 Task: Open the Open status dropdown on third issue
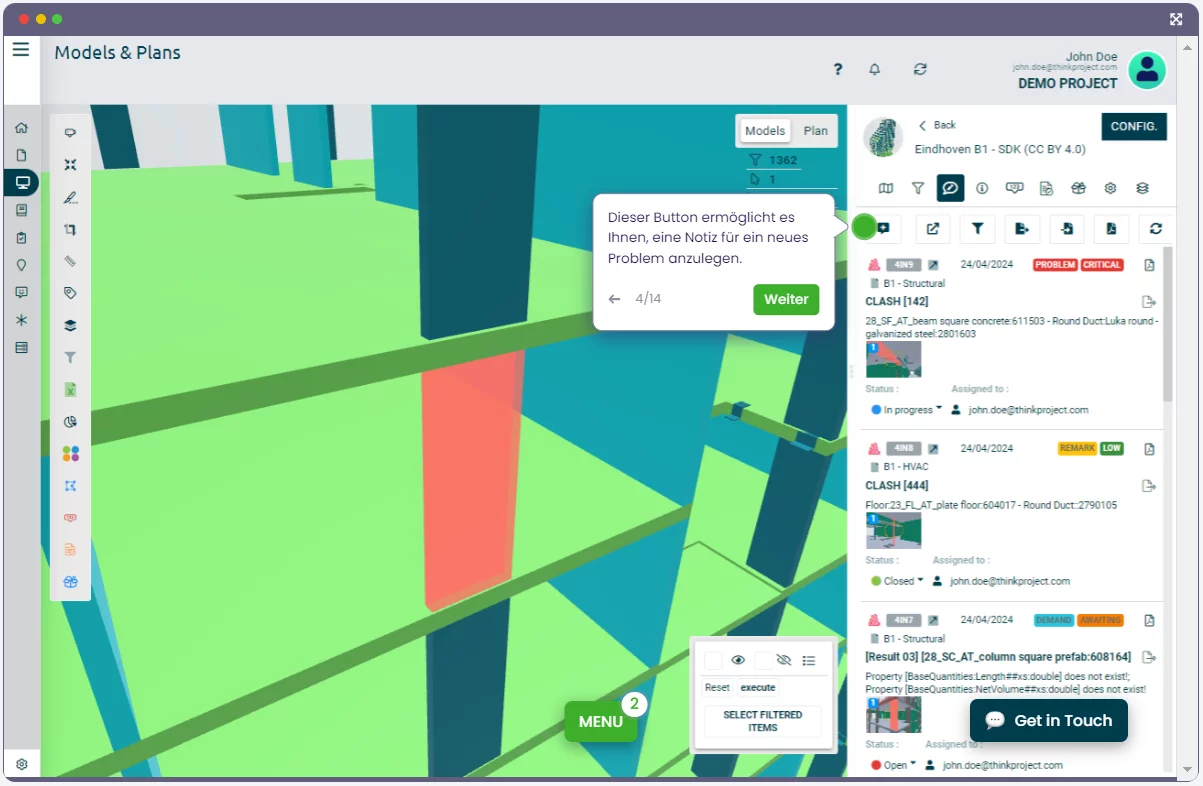pyautogui.click(x=895, y=765)
